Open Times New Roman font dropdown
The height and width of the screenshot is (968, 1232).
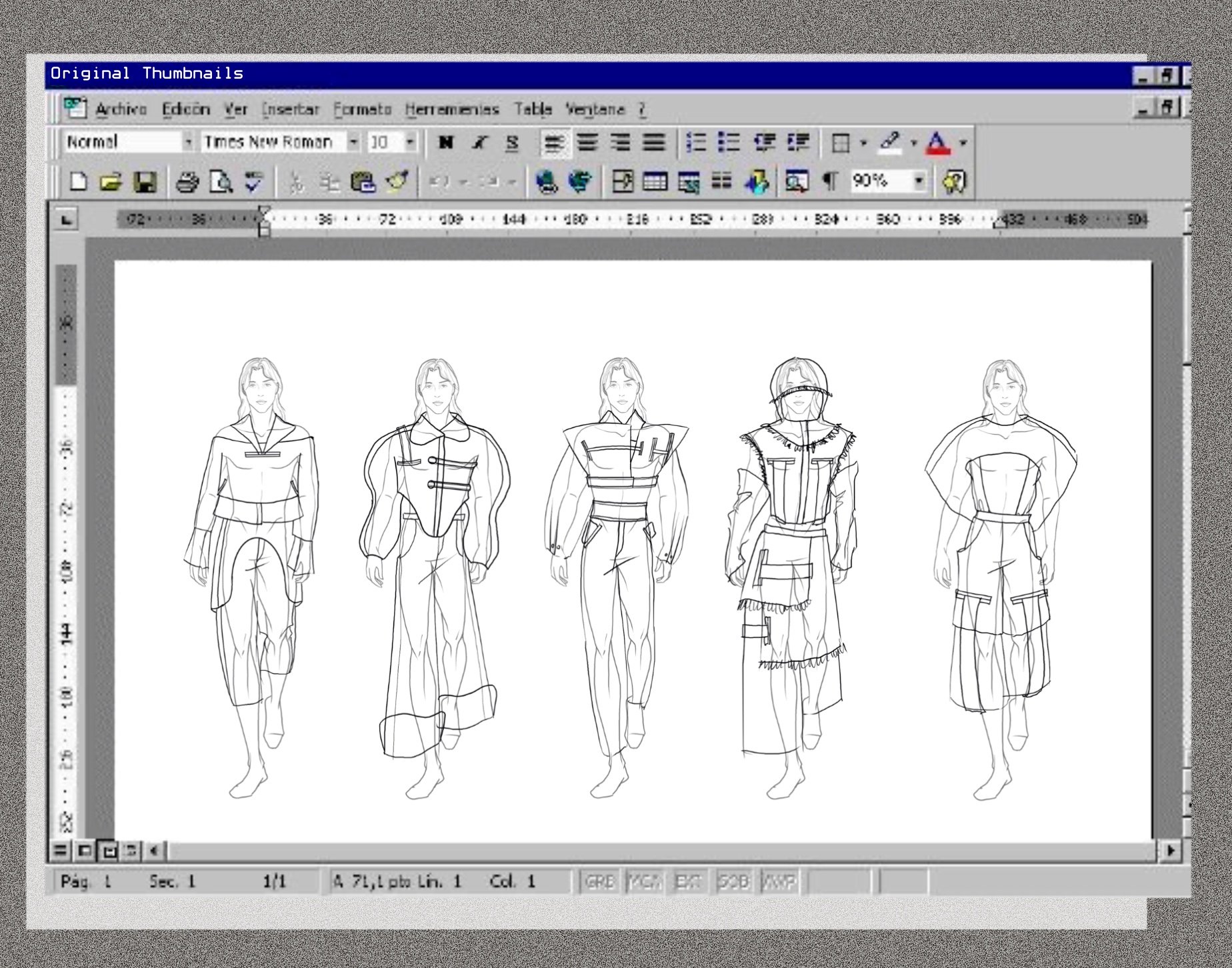pyautogui.click(x=354, y=142)
